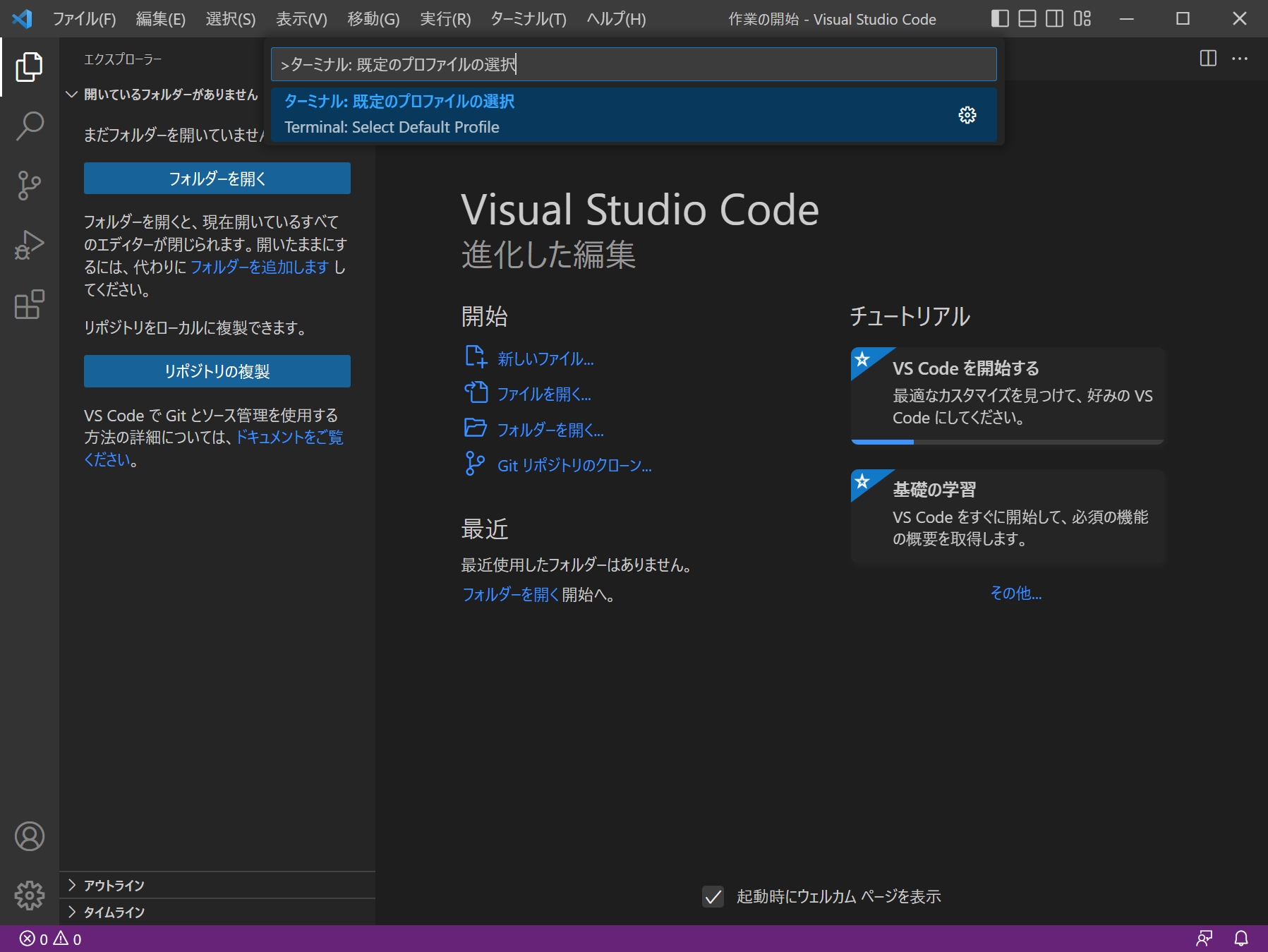The height and width of the screenshot is (952, 1268).
Task: Open the ヘルプ(H) menu
Action: tap(616, 19)
